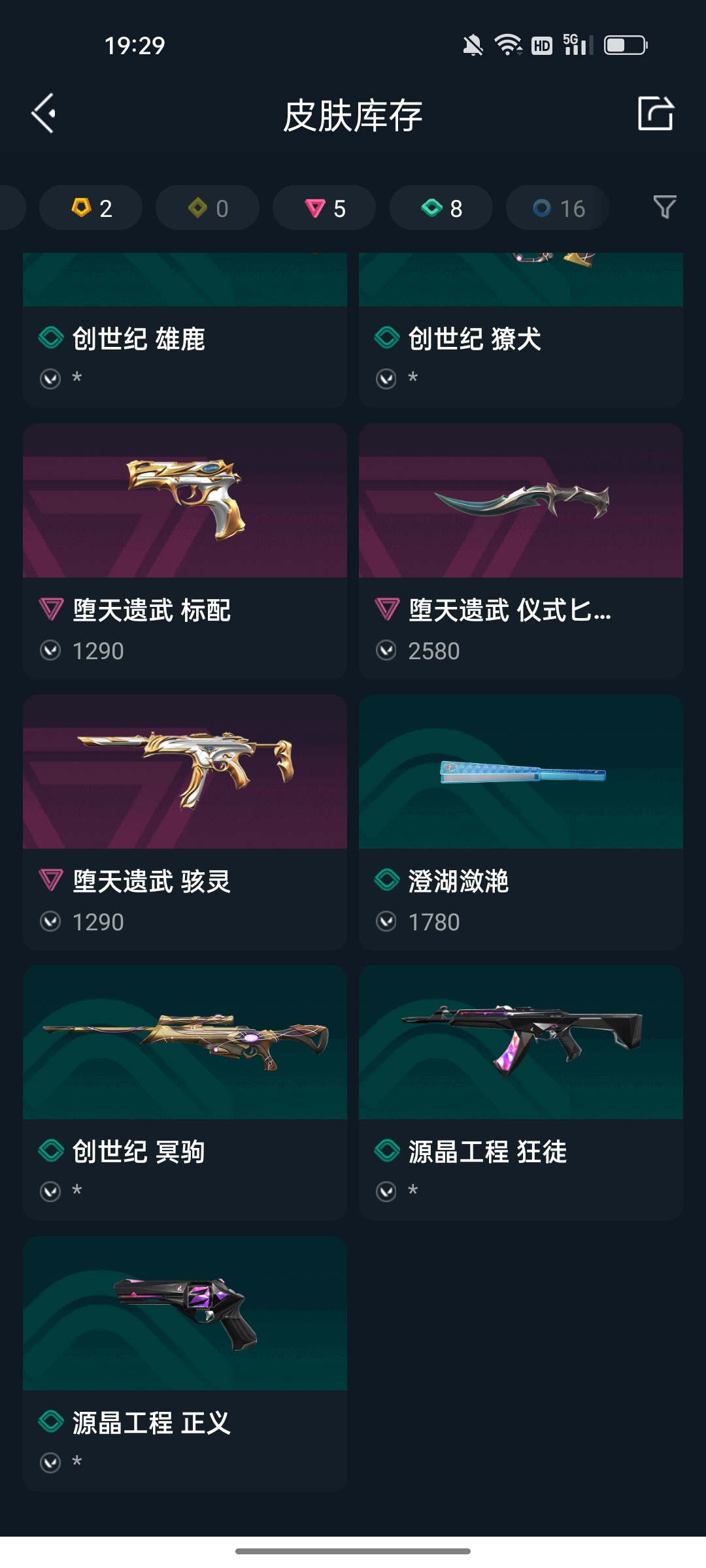This screenshot has width=706, height=1568.
Task: Select the blue circle tier chip showing 16
Action: (558, 208)
